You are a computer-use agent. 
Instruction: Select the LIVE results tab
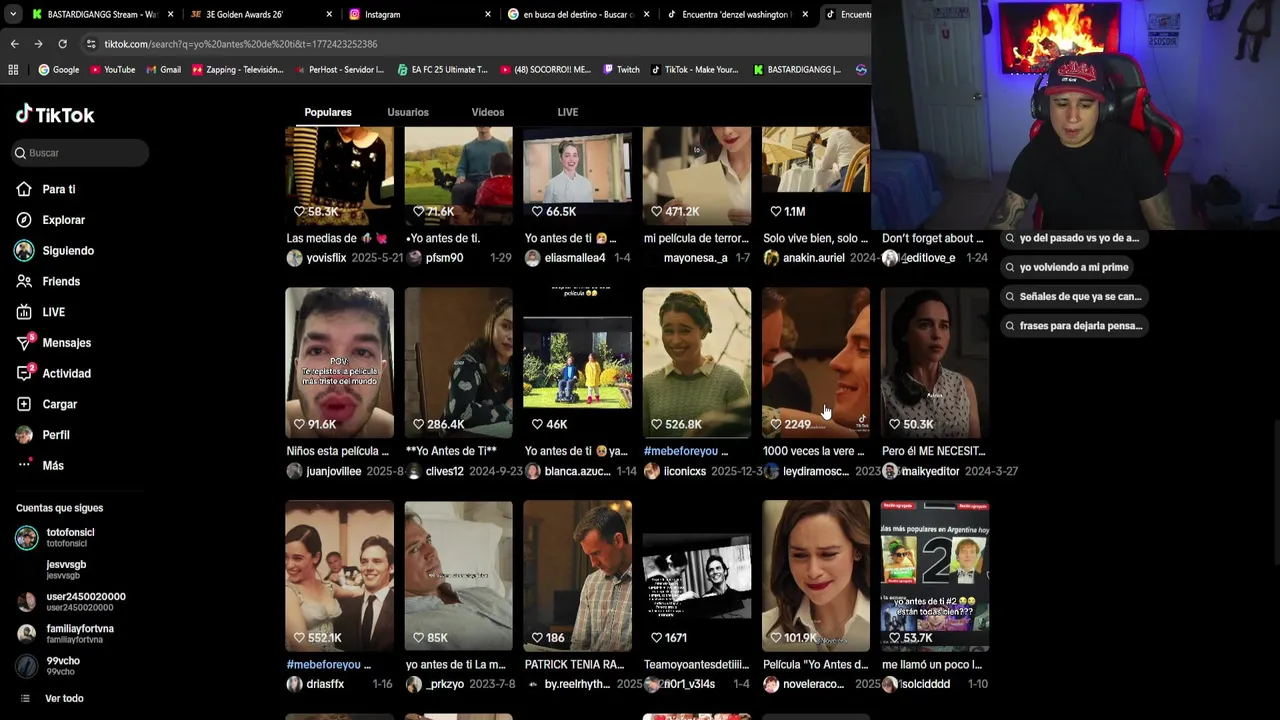point(568,112)
